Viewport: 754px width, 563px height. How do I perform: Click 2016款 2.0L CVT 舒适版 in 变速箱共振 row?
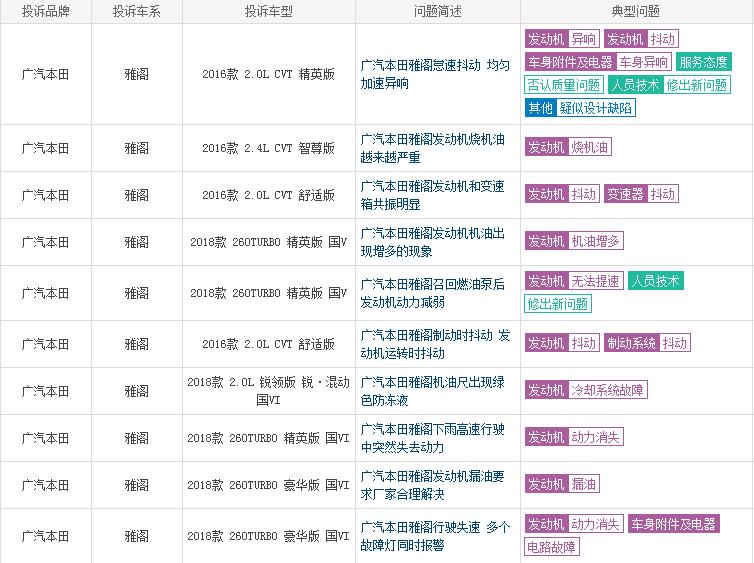point(268,195)
